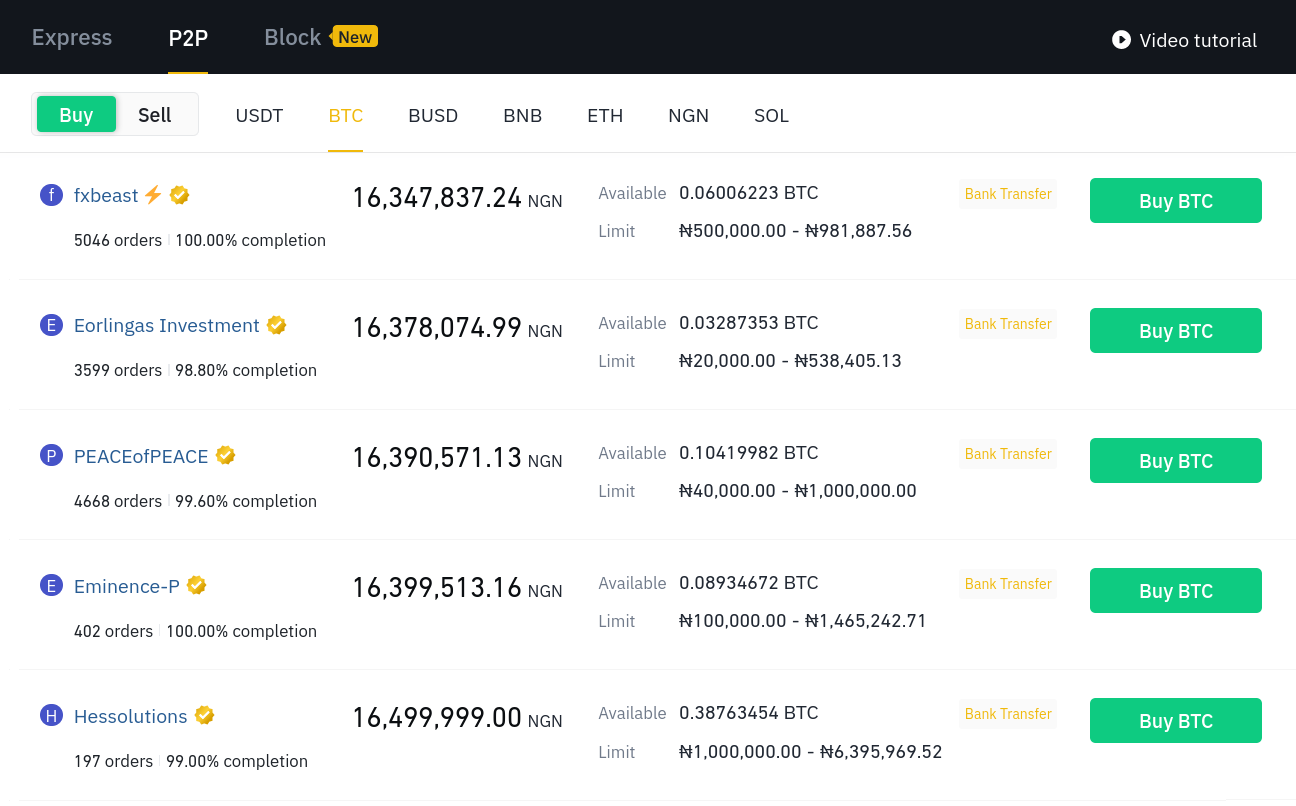1296x806 pixels.
Task: Click fxbeast's 5046 orders count
Action: click(x=118, y=240)
